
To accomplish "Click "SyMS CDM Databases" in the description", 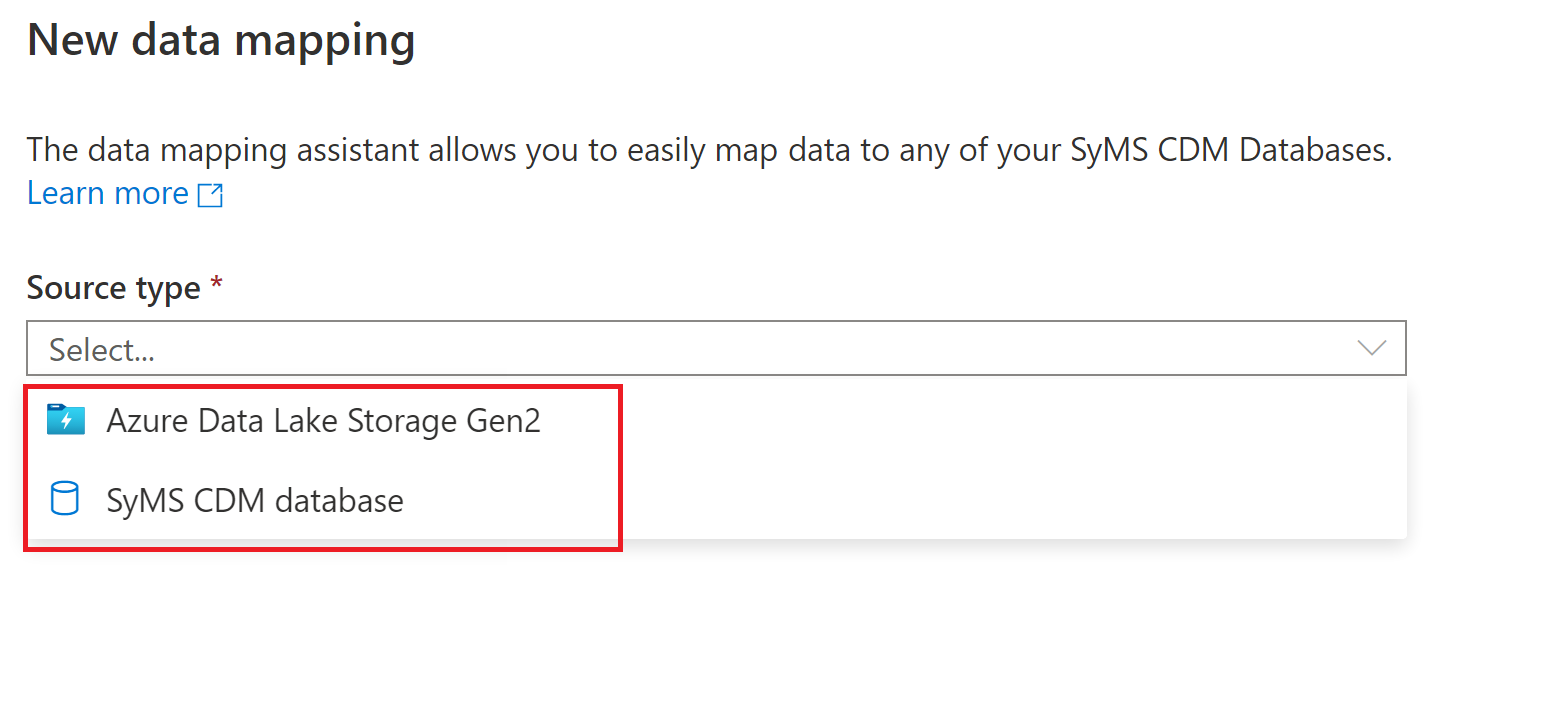I will (x=1228, y=150).
